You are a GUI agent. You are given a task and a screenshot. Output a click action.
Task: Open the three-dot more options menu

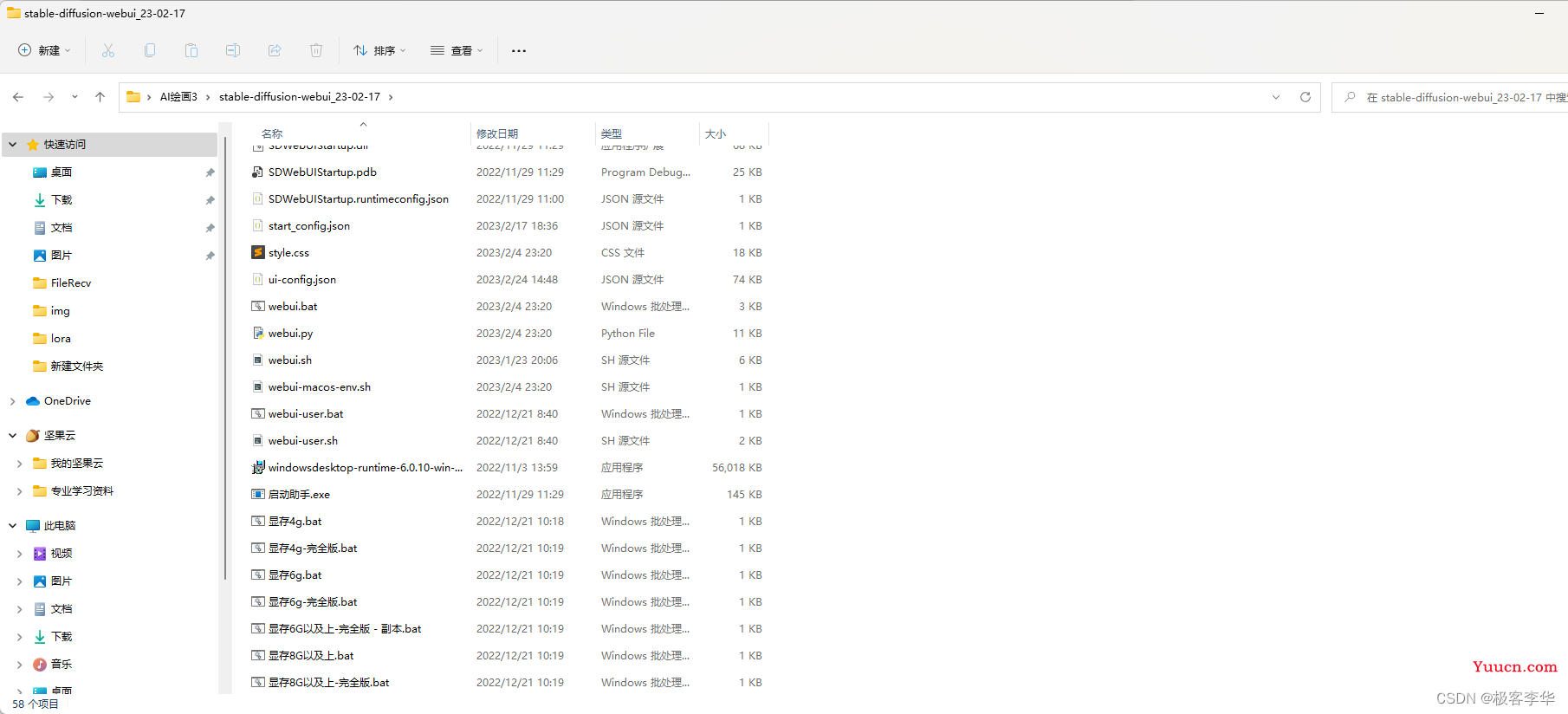pyautogui.click(x=519, y=50)
